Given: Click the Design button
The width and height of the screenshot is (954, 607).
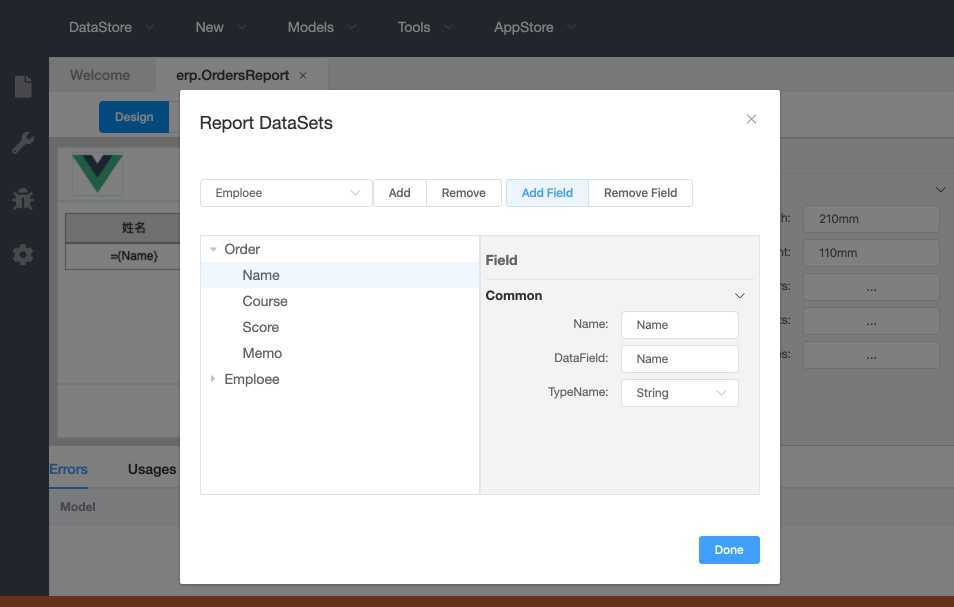Looking at the screenshot, I should pyautogui.click(x=134, y=117).
